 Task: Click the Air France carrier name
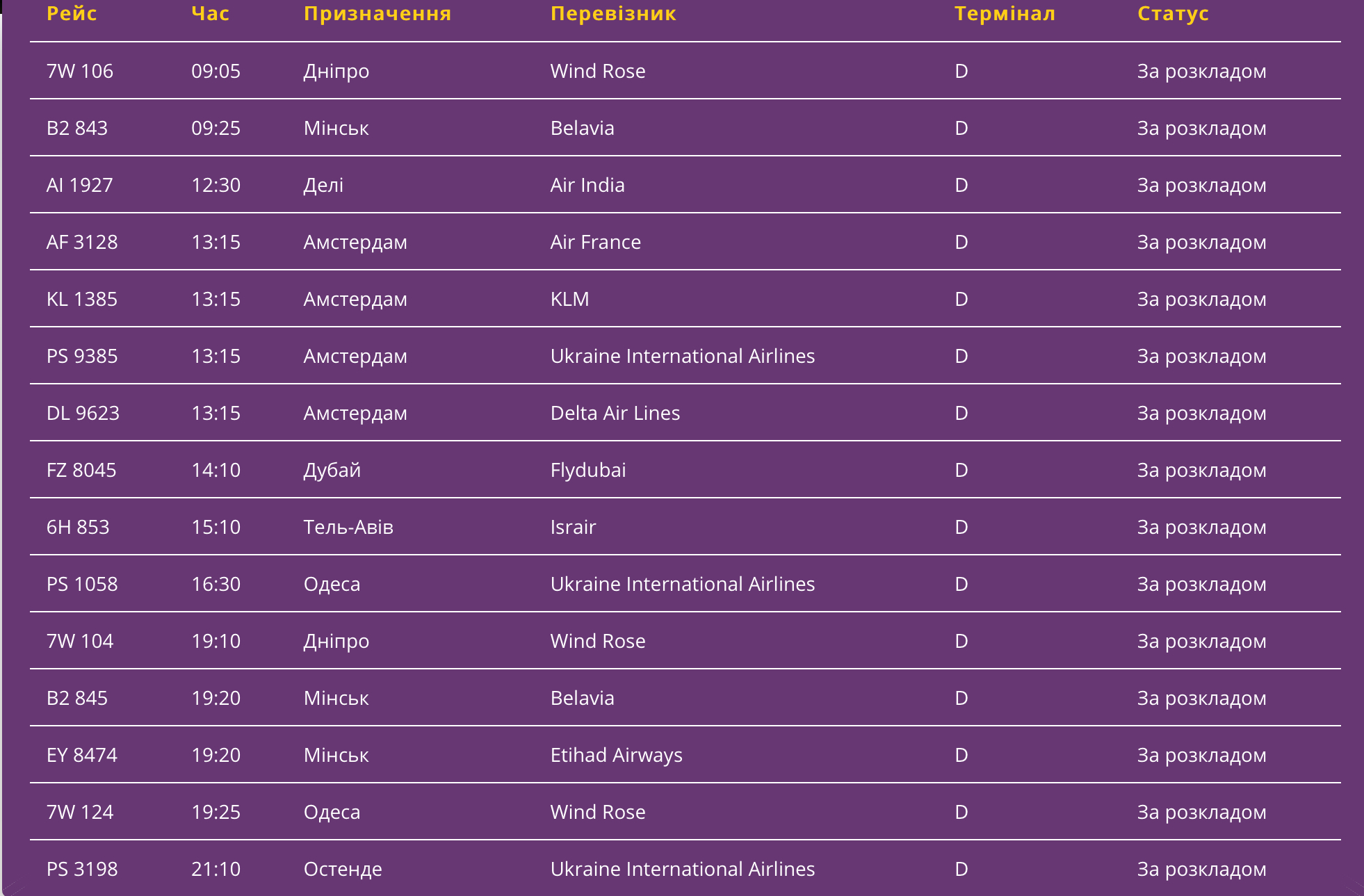(596, 242)
